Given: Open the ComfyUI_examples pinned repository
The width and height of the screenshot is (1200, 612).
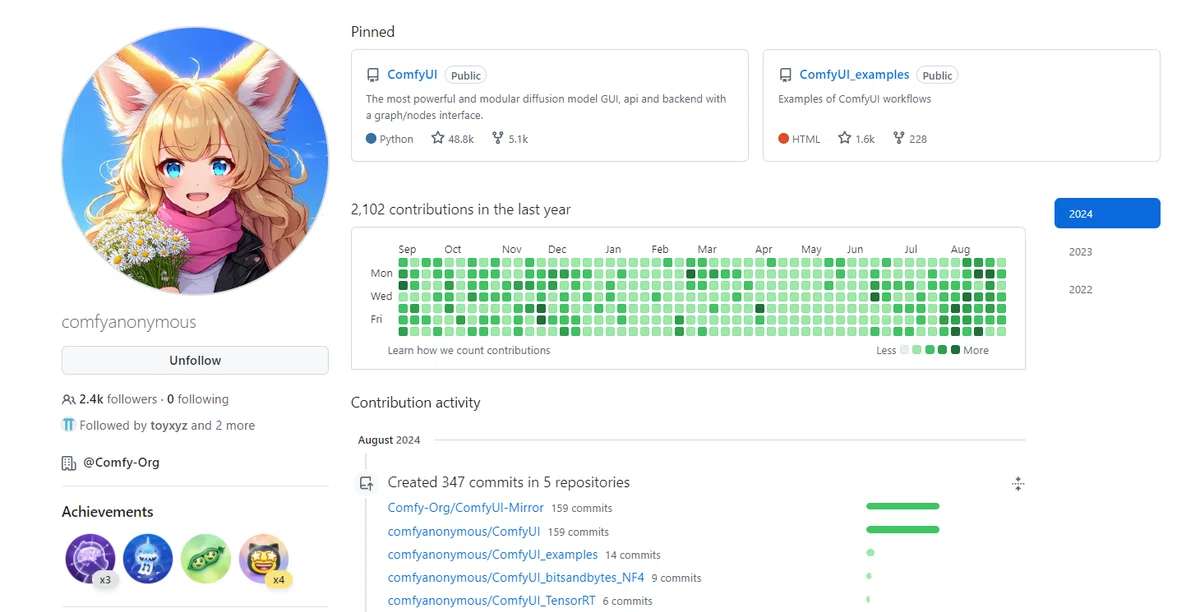Looking at the screenshot, I should [854, 75].
